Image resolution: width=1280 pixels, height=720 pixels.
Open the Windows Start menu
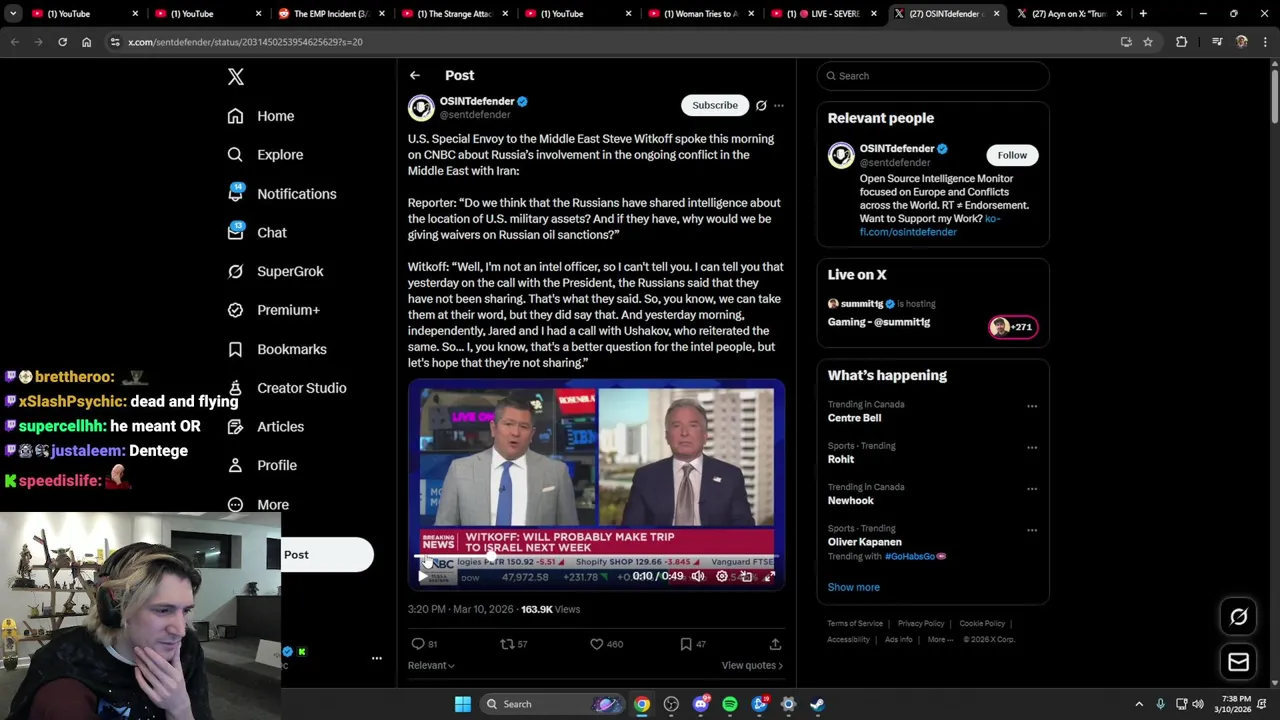coord(463,704)
